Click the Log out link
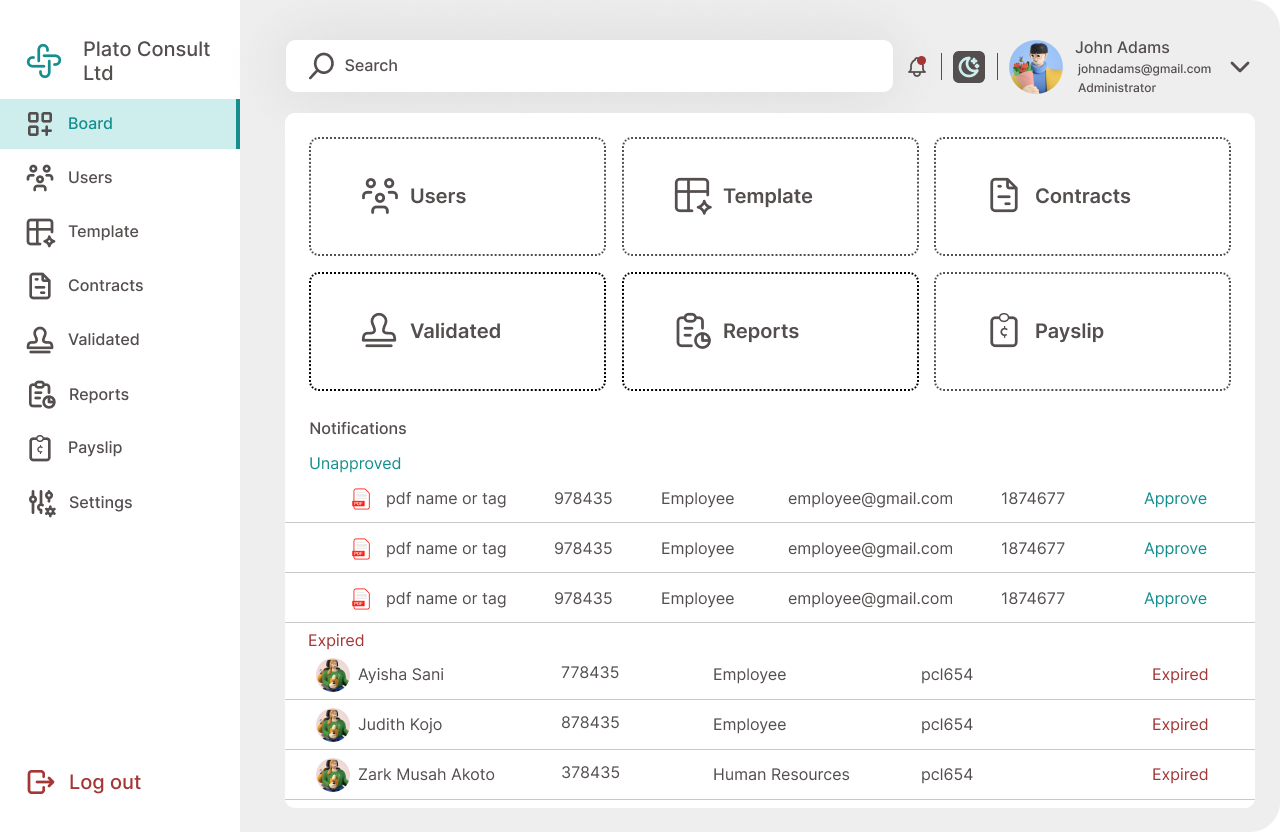This screenshot has height=832, width=1280. [x=105, y=782]
